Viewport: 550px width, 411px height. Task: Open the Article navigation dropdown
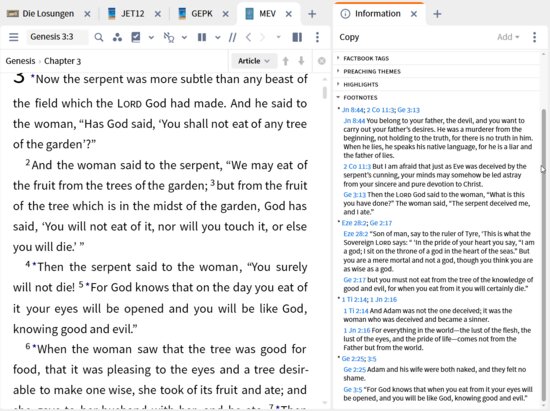(x=254, y=61)
